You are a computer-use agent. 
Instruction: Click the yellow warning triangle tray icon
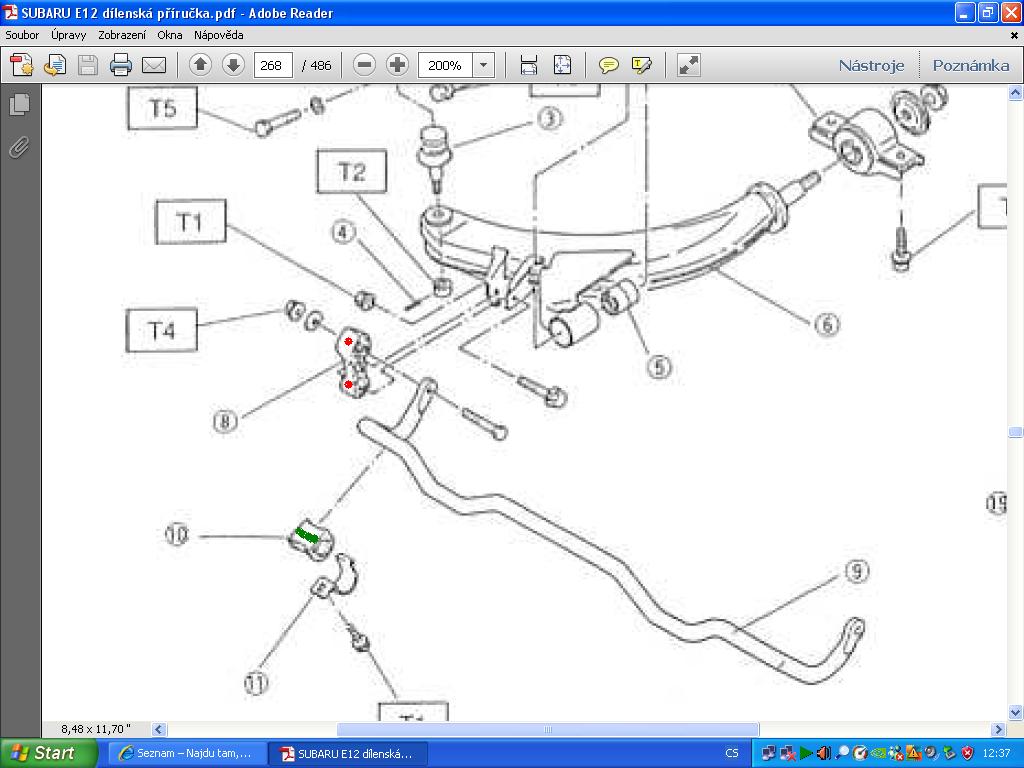click(x=914, y=753)
